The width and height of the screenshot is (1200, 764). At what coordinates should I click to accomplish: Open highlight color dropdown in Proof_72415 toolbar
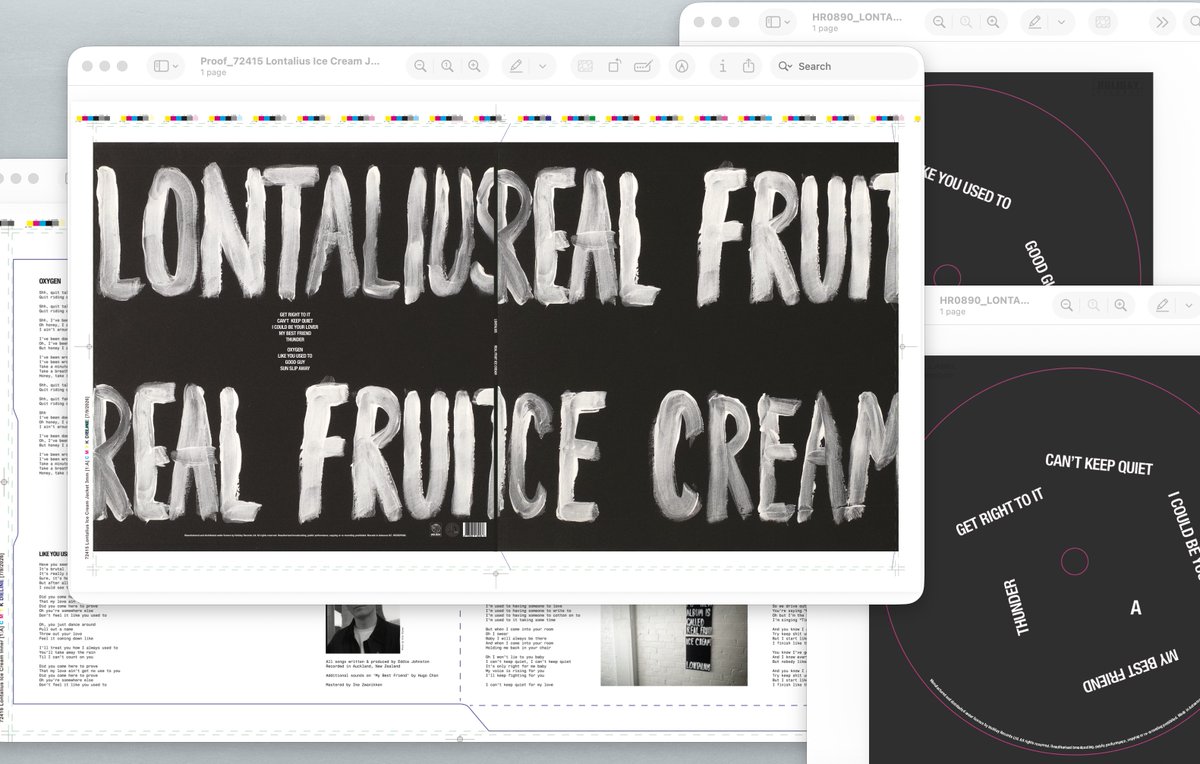pos(543,66)
